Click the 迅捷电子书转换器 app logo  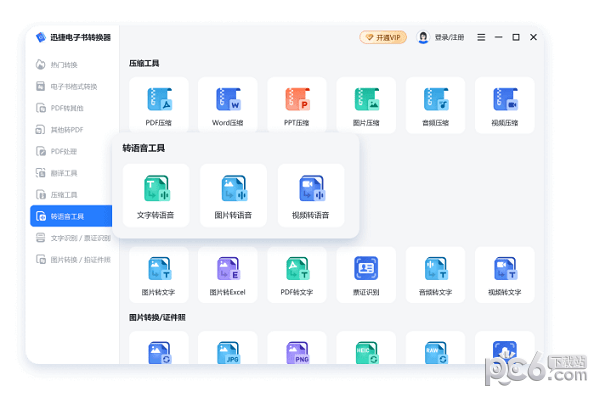pos(41,37)
